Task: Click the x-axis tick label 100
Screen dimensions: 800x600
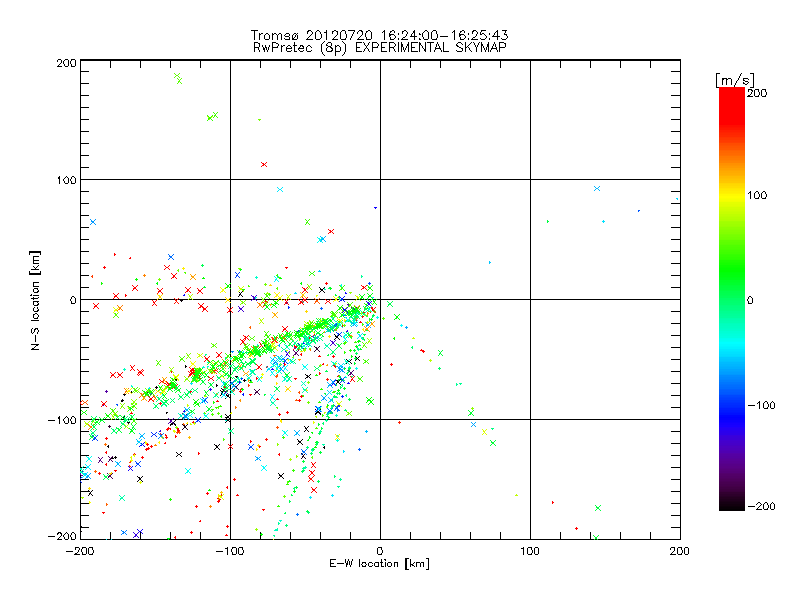Action: 530,550
